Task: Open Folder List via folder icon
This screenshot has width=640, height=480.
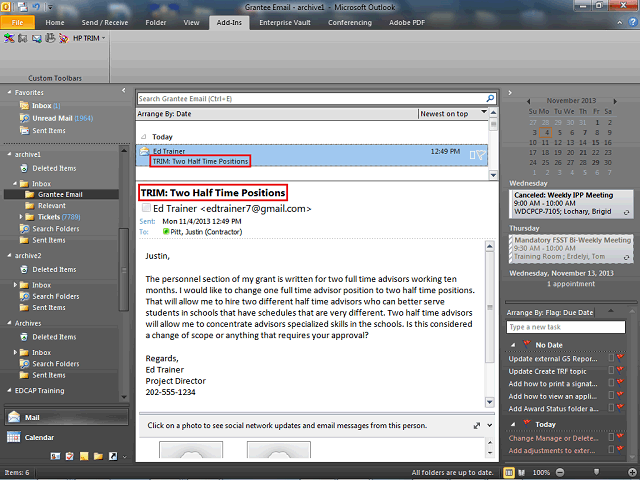Action: [98, 456]
